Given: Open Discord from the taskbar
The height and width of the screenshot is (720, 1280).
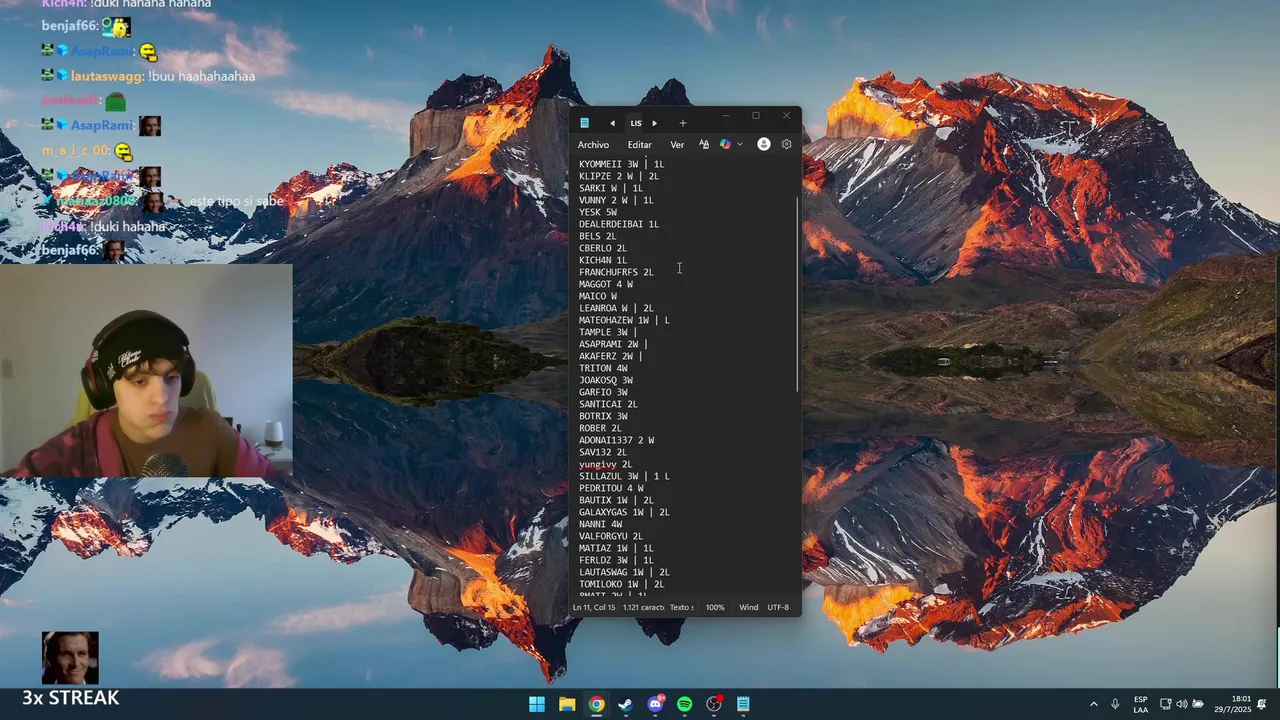Looking at the screenshot, I should (x=655, y=704).
